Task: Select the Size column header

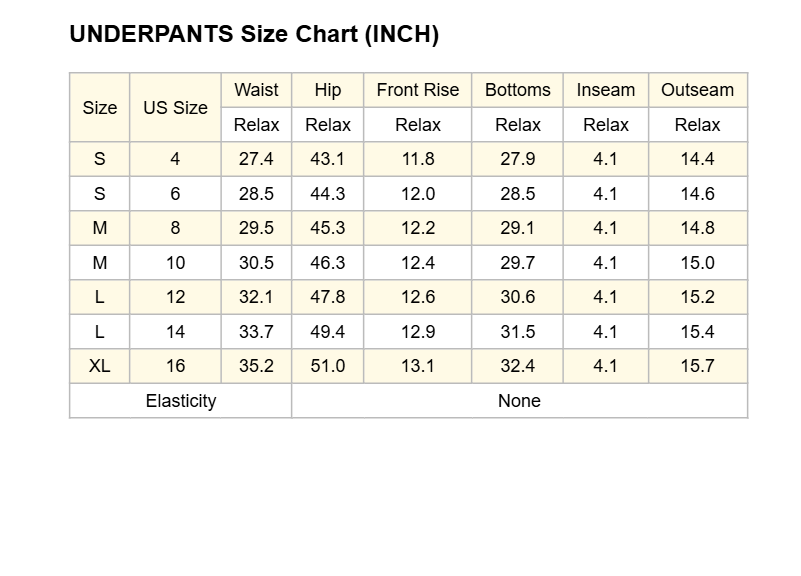Action: [x=100, y=107]
